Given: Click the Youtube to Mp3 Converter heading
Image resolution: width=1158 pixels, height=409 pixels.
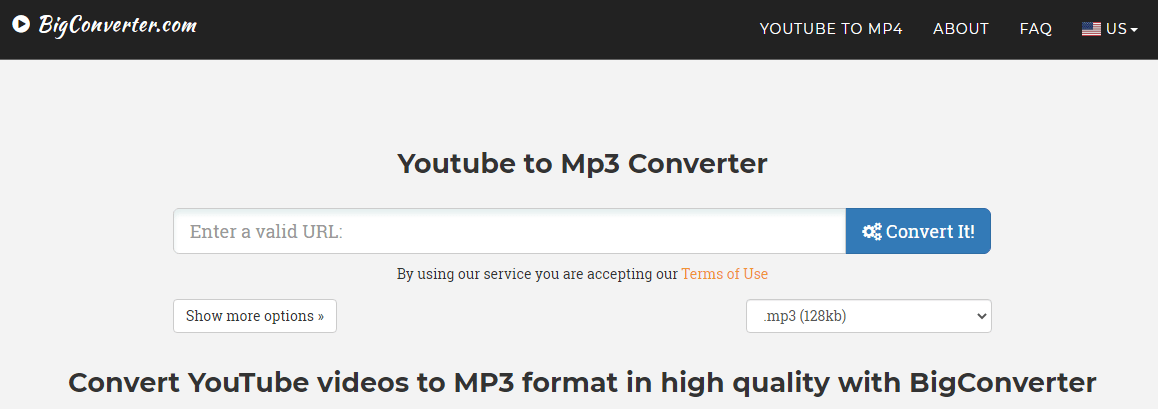Looking at the screenshot, I should 582,163.
